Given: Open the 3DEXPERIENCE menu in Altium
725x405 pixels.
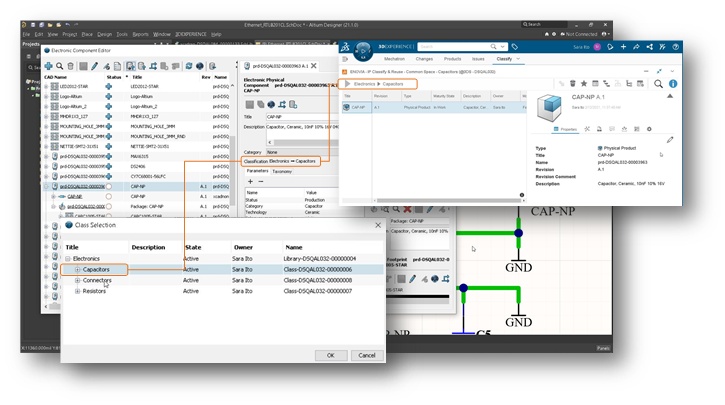Looking at the screenshot, I should [190, 34].
